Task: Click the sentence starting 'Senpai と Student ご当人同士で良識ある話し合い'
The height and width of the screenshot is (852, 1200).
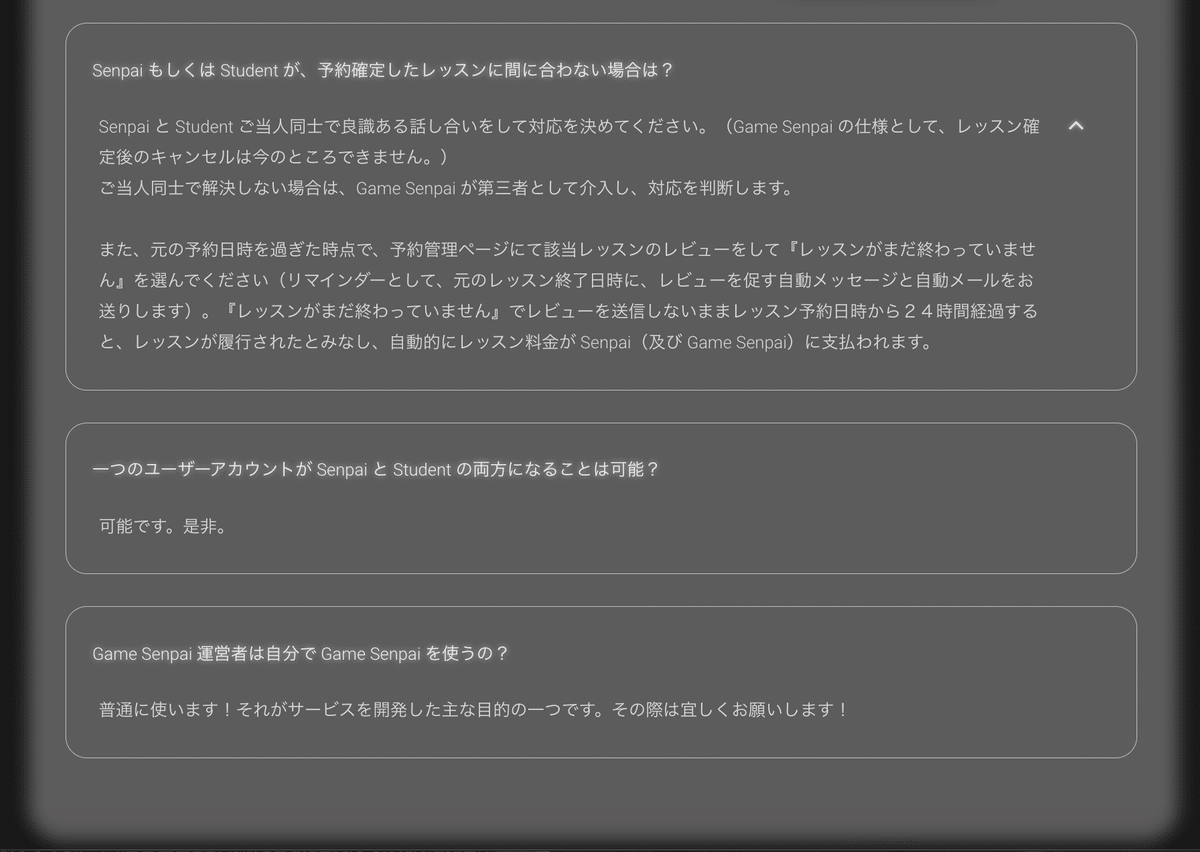Action: [569, 142]
